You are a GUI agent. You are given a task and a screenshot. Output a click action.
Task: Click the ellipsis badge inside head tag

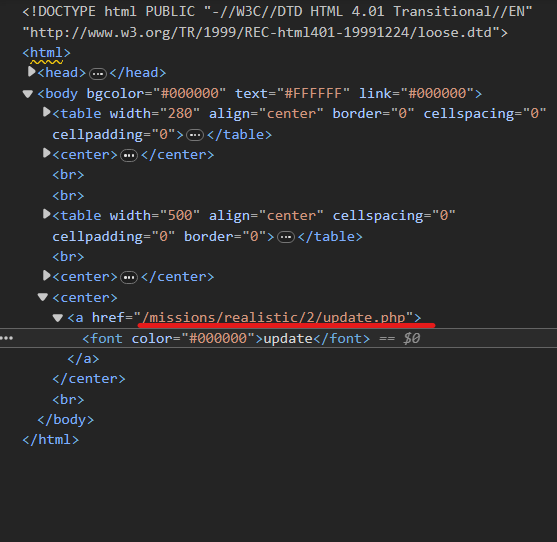pyautogui.click(x=98, y=74)
